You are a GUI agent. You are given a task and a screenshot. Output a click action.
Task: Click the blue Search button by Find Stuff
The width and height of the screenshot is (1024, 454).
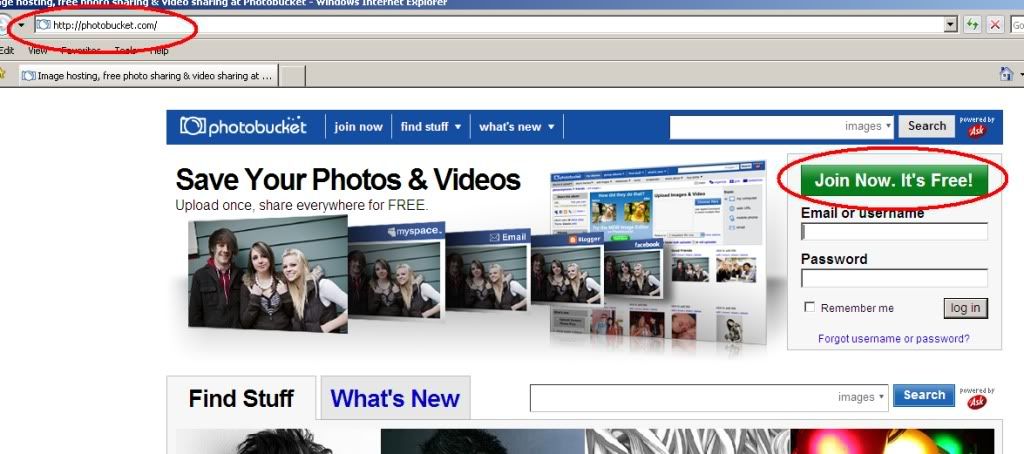pos(924,395)
